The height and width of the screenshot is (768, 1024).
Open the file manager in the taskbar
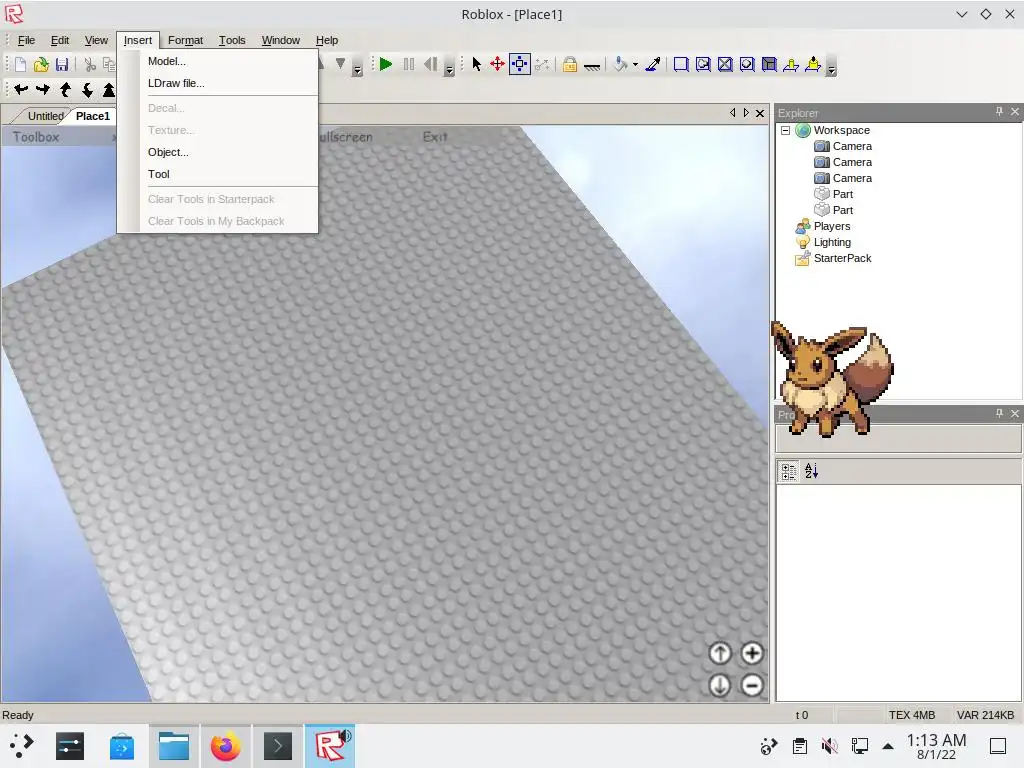click(174, 746)
